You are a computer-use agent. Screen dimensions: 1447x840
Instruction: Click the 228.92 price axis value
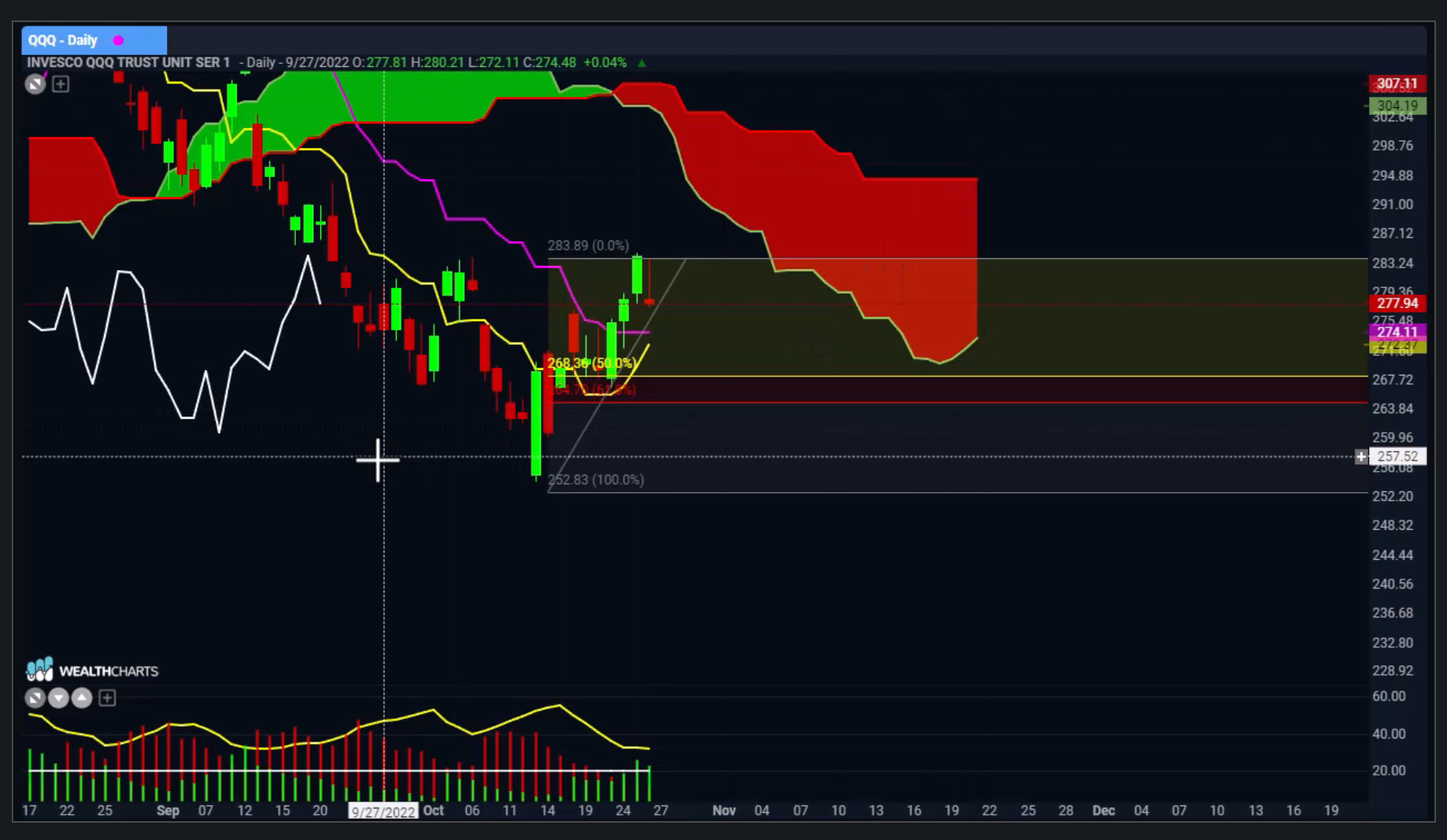coord(1392,671)
